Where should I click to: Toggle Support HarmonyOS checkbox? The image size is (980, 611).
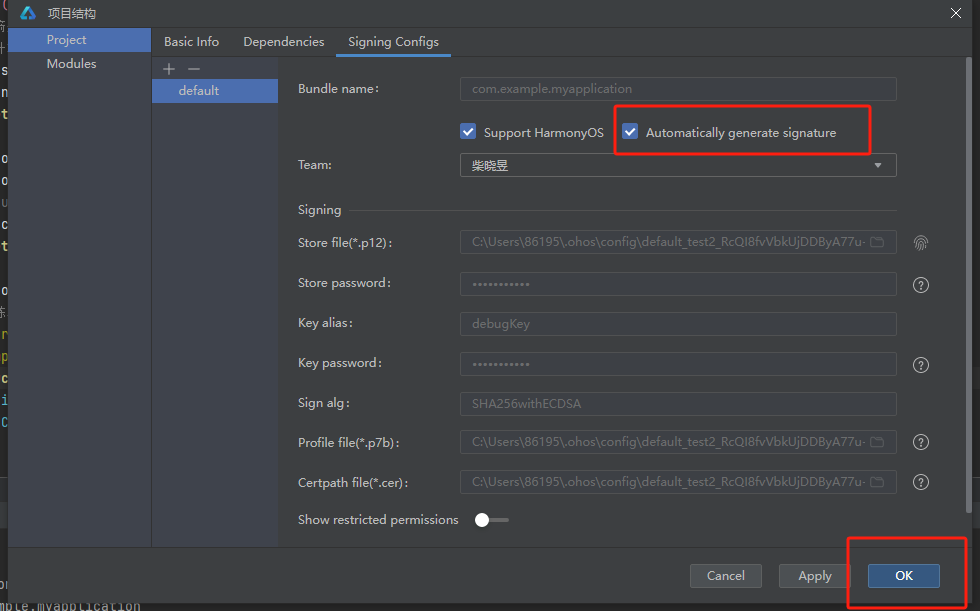(468, 131)
